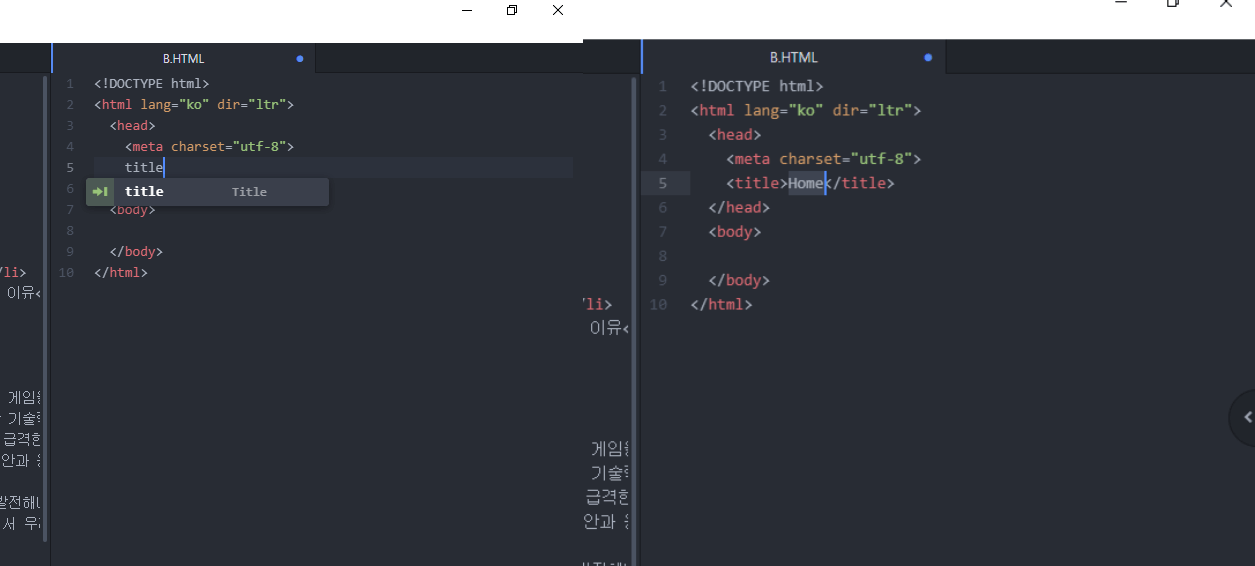
Task: Click the '<head>' tag in the left editor
Action: tap(132, 126)
